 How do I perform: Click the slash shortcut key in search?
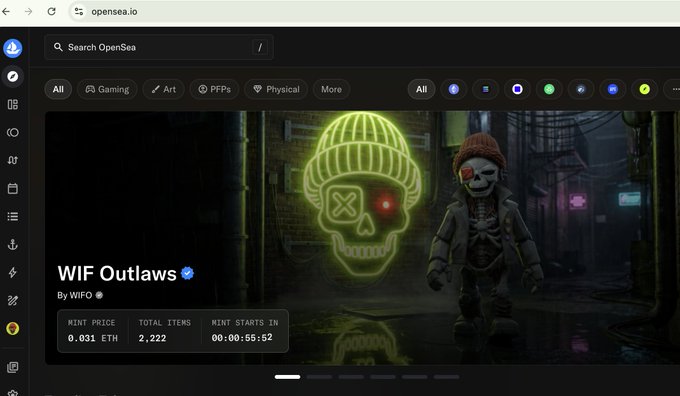pos(260,47)
